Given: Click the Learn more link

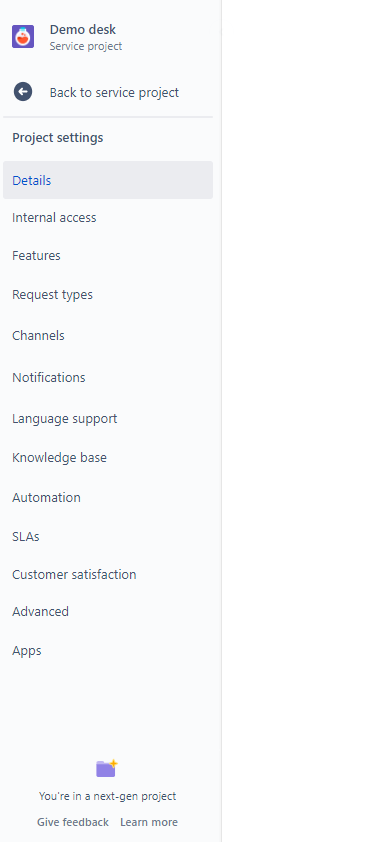Looking at the screenshot, I should point(149,822).
